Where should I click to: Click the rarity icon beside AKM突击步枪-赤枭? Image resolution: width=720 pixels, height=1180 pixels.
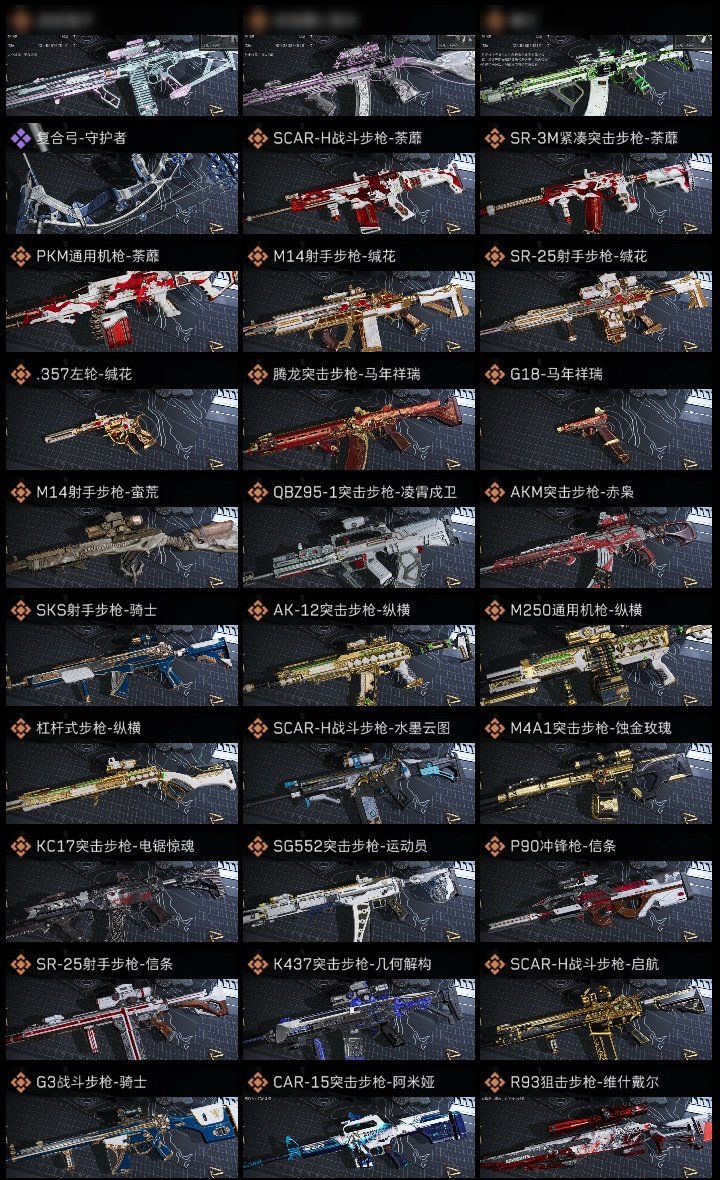495,492
